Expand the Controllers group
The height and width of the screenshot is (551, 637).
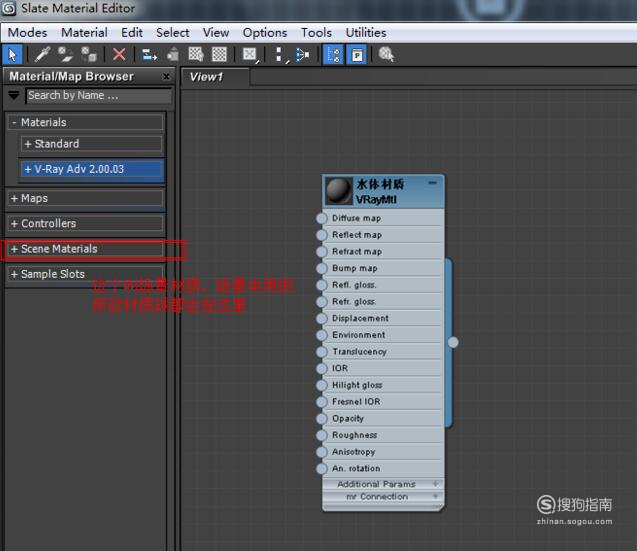tap(85, 223)
